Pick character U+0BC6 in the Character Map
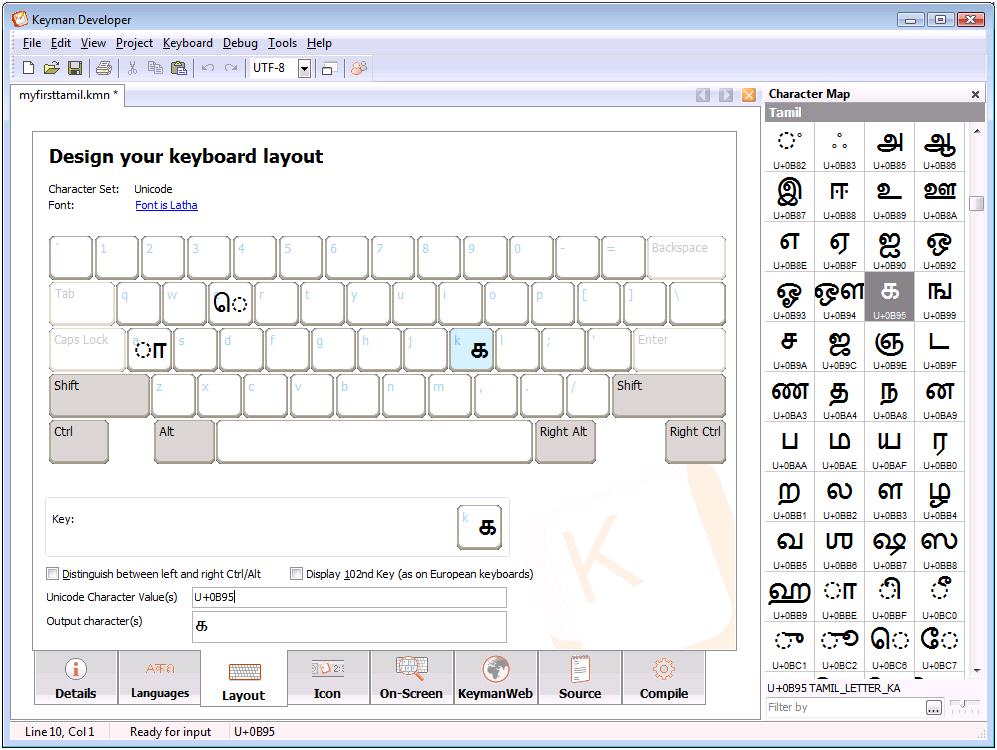This screenshot has width=997, height=750. coord(890,646)
